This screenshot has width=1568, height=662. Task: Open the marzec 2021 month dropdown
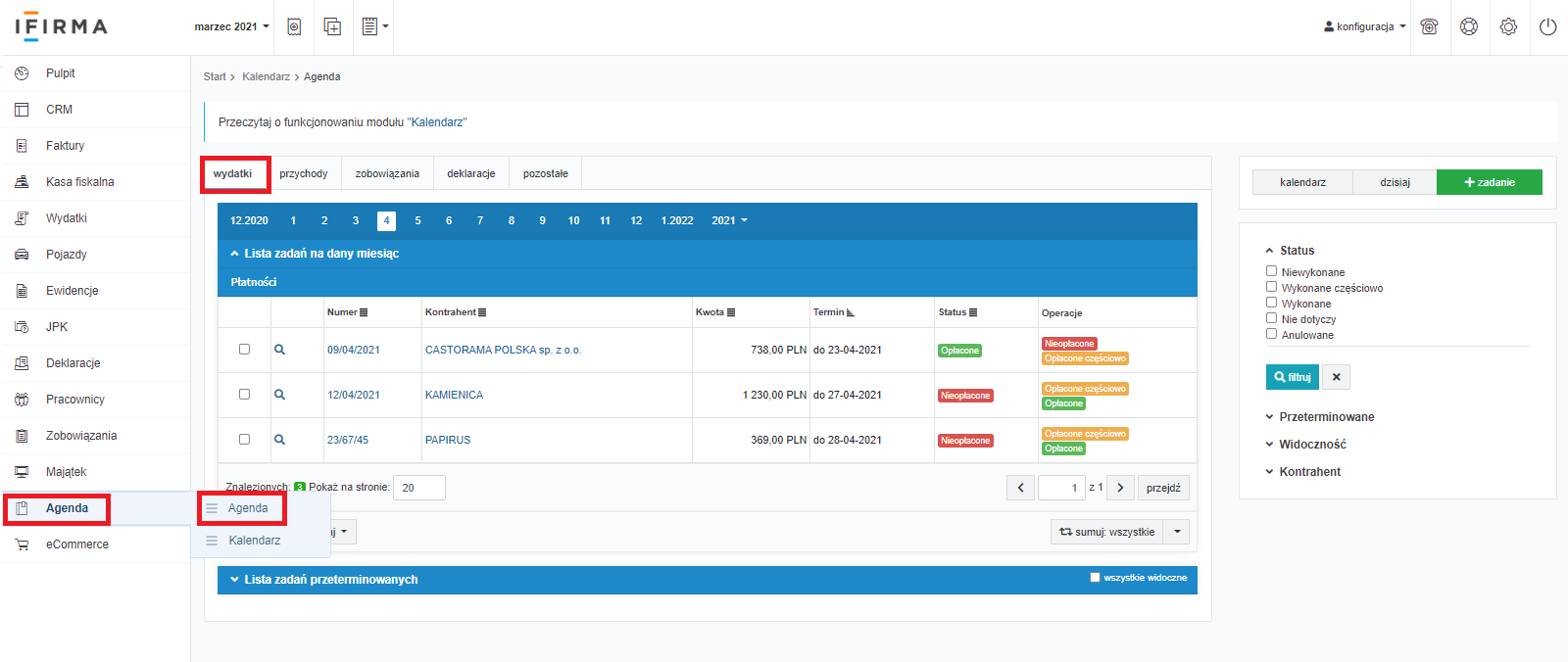tap(231, 26)
